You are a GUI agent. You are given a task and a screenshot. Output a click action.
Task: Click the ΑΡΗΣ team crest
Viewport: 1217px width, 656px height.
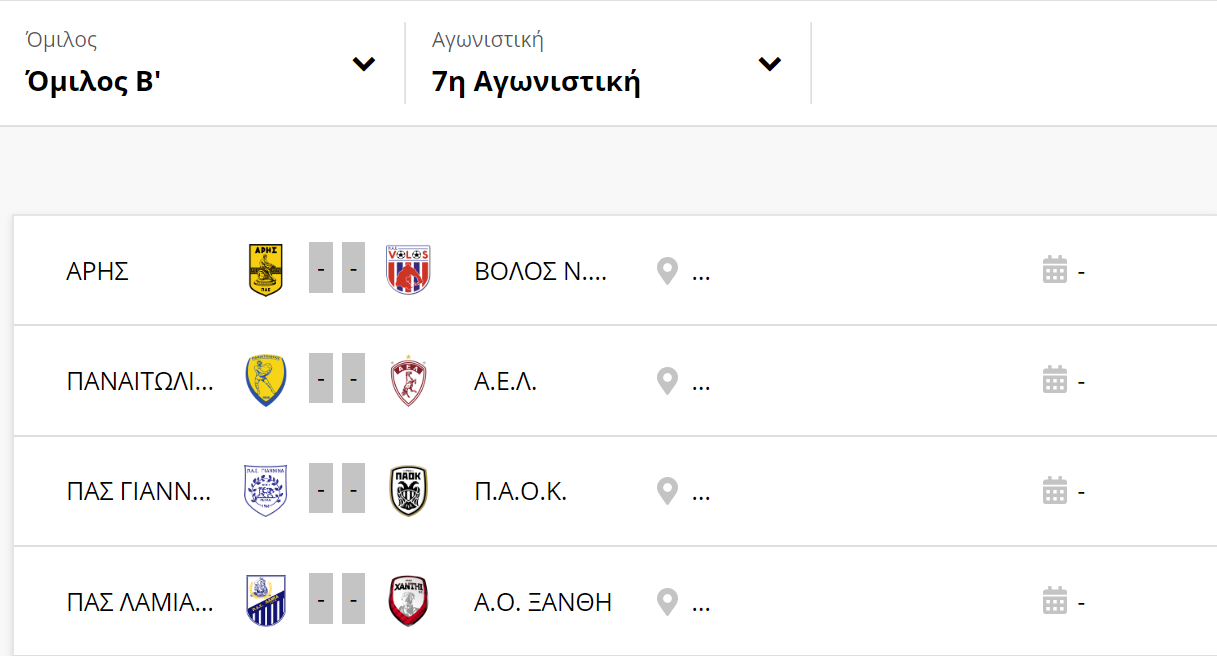(x=265, y=271)
